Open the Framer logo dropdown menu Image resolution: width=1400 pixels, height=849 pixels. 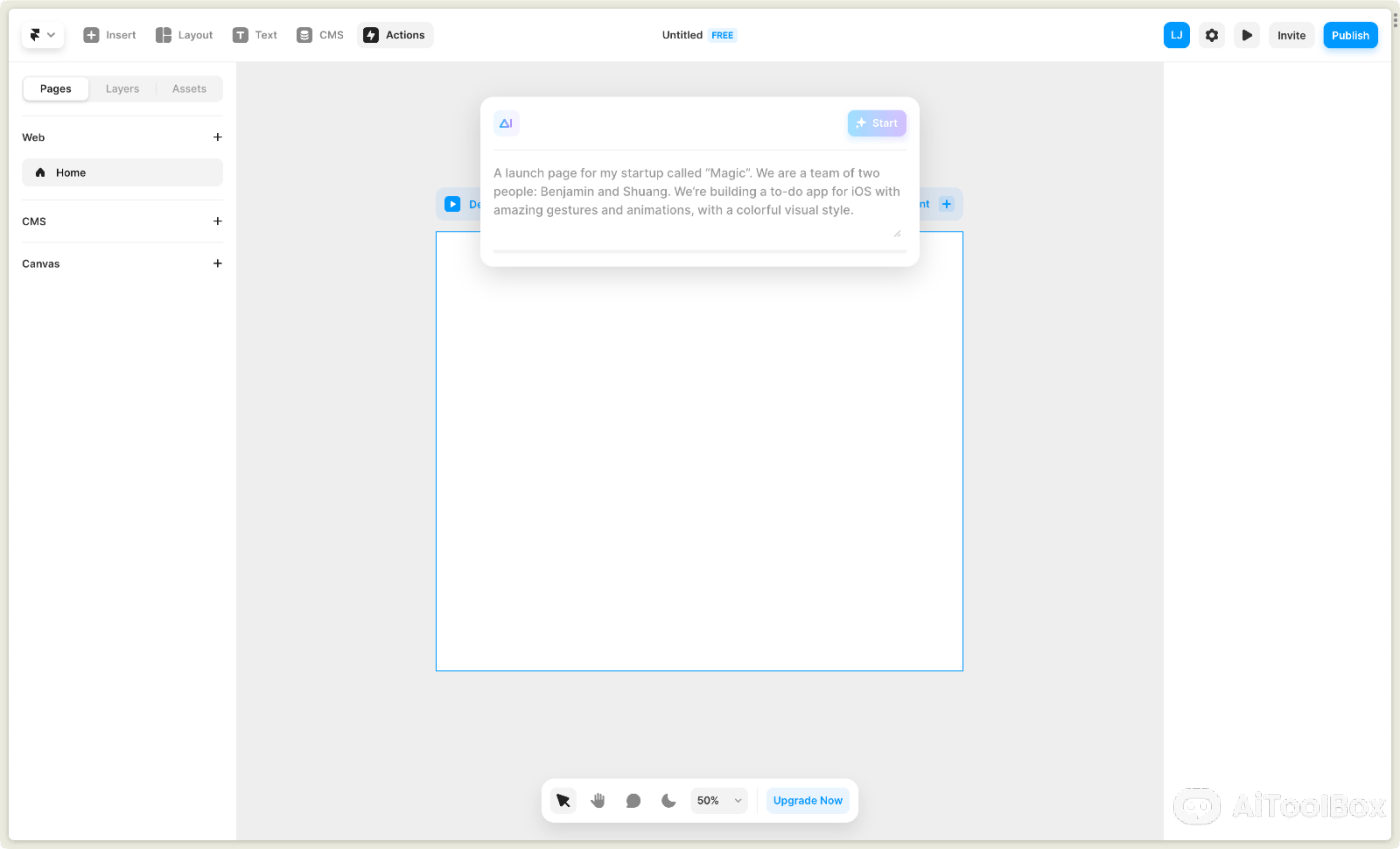pos(42,34)
